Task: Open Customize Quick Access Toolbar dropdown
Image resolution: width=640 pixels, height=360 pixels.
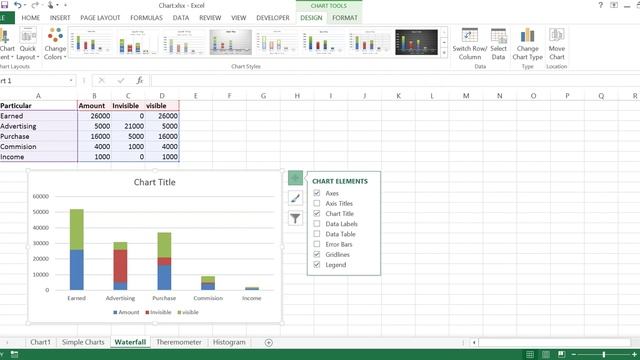Action: click(65, 5)
